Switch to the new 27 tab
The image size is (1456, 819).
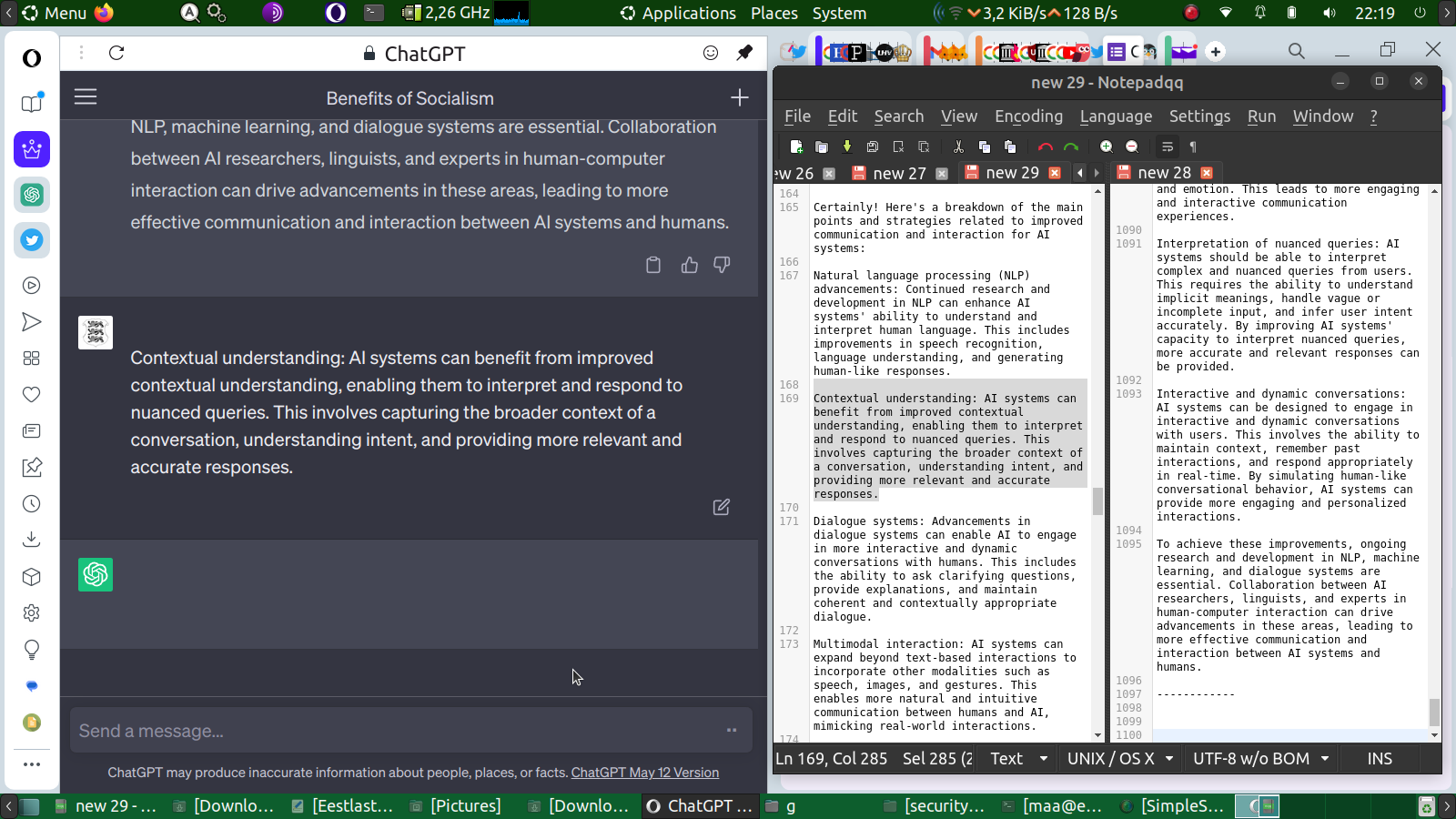[899, 173]
